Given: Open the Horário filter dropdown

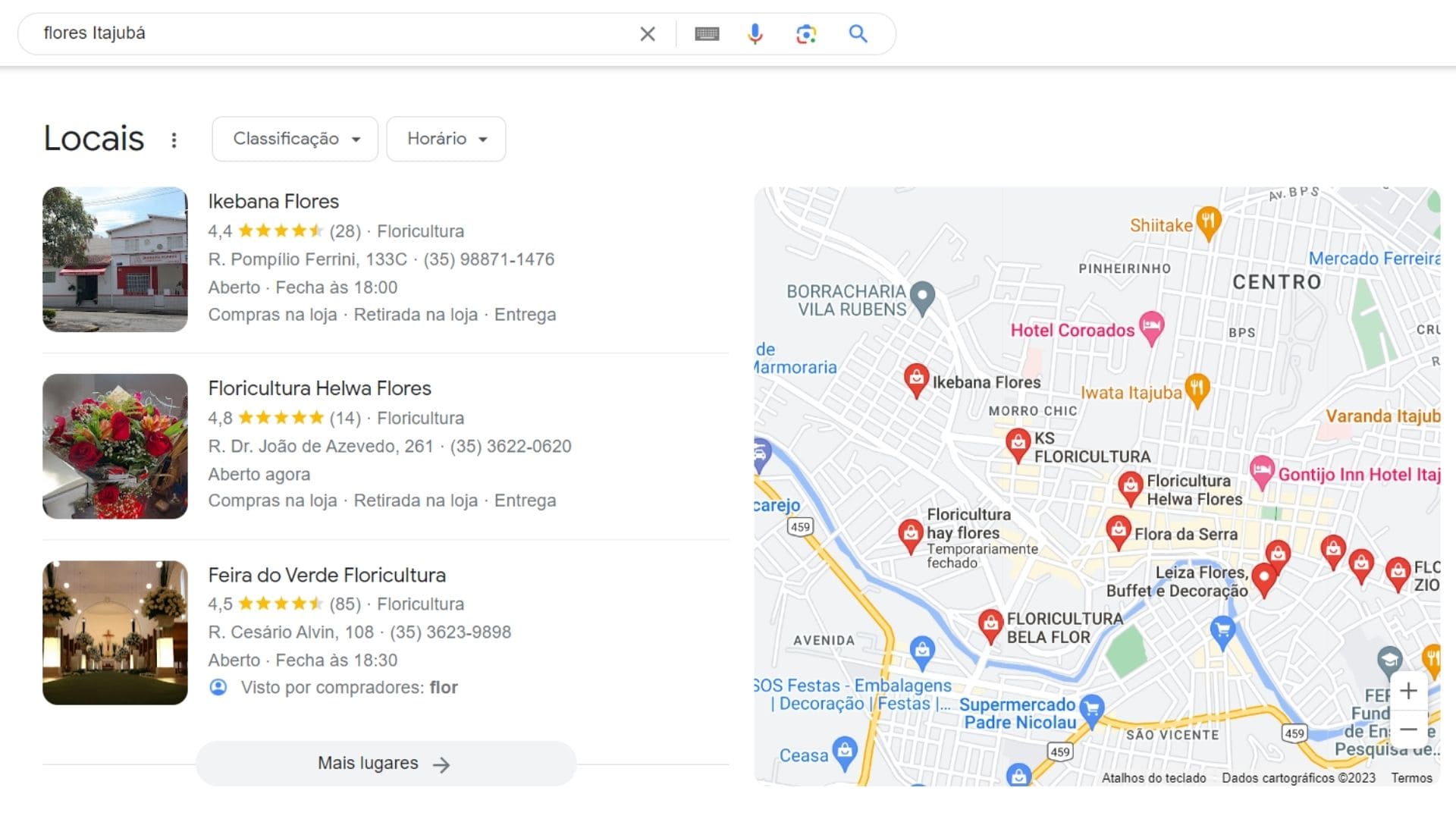Looking at the screenshot, I should point(445,139).
